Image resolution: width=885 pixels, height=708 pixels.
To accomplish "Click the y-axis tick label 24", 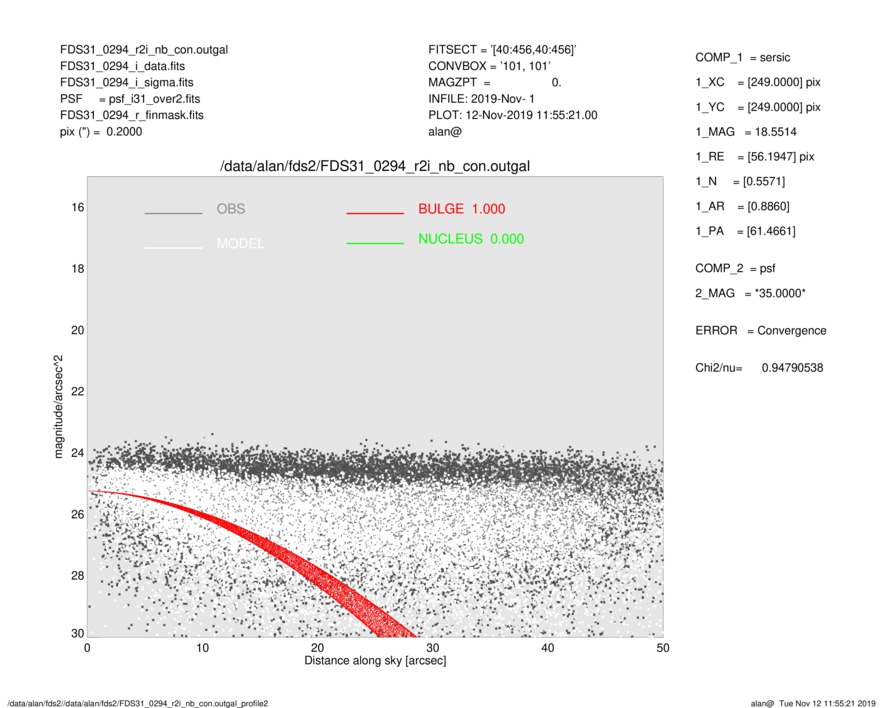I will (78, 453).
